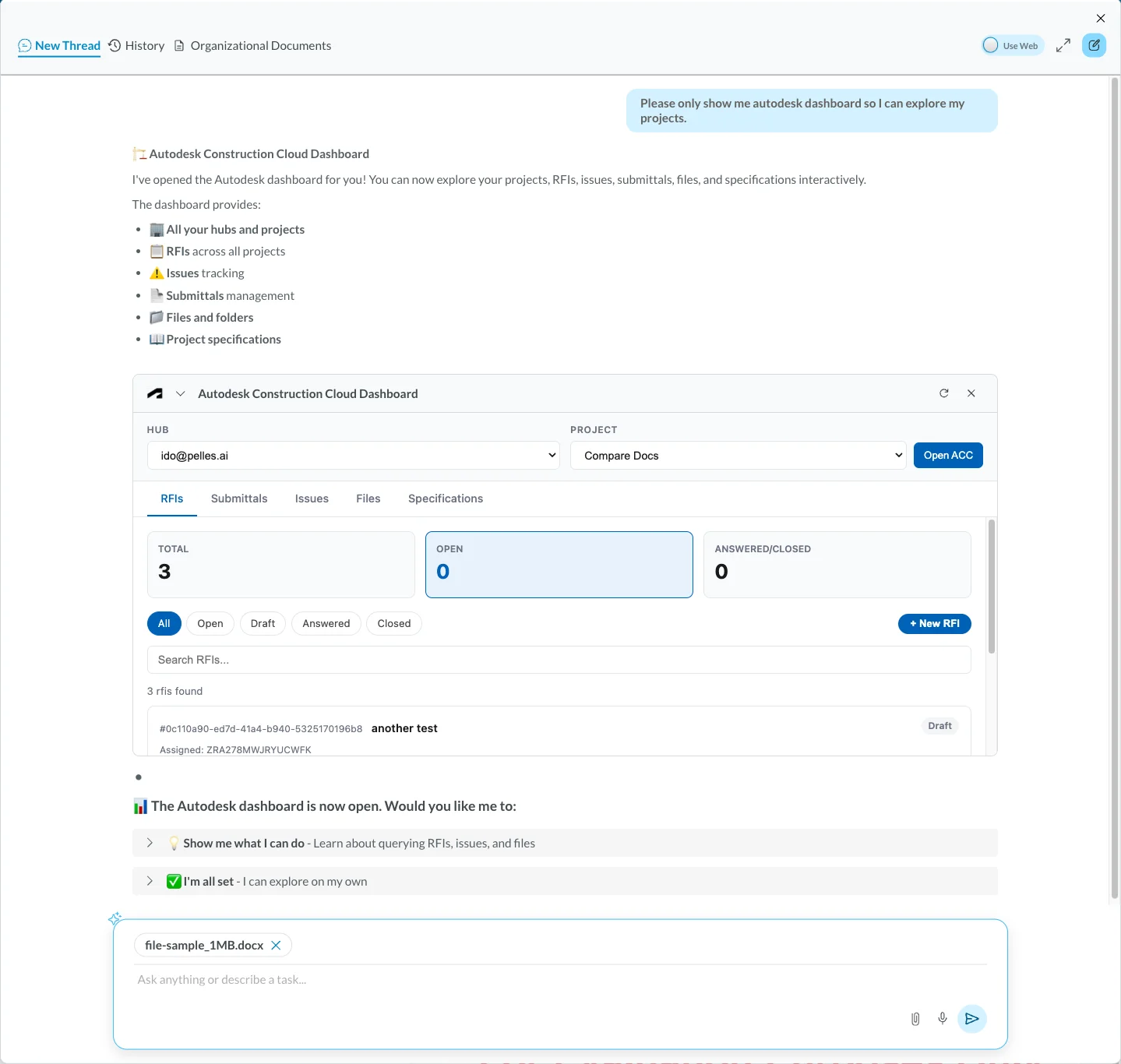The image size is (1121, 1064).
Task: Click the microphone voice input icon
Action: (943, 1019)
